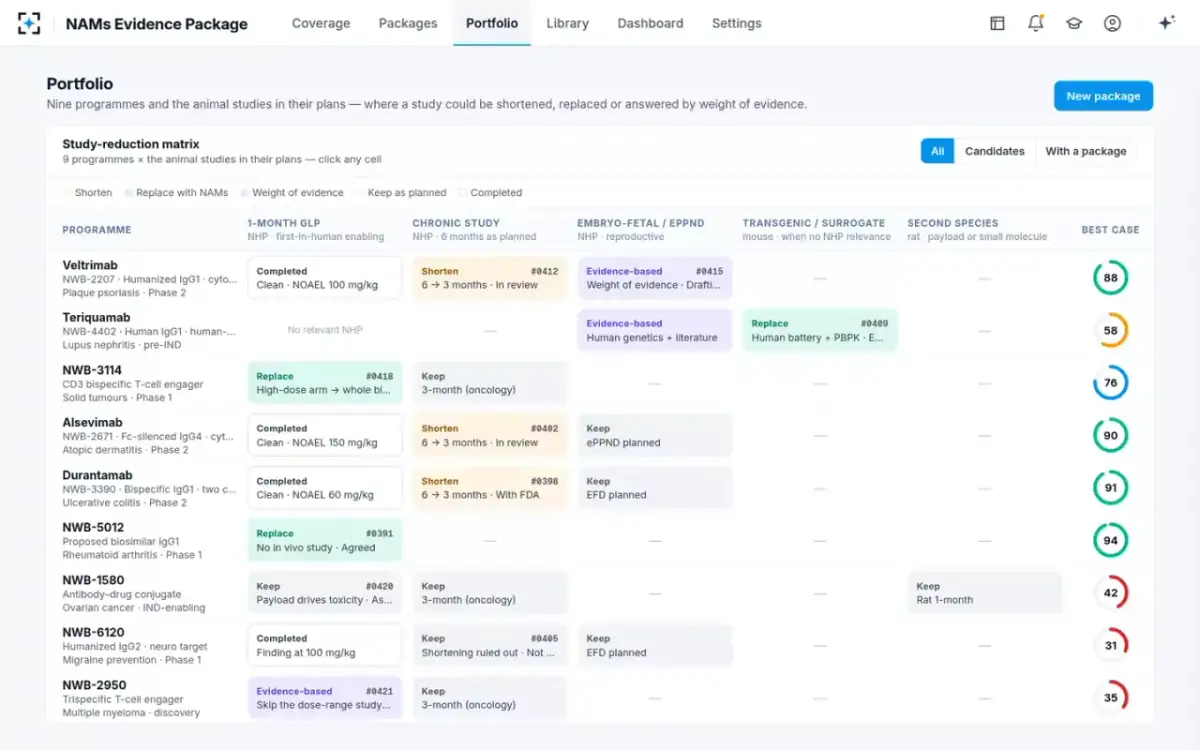Open Alsevimab Shorten cell #0402
Viewport: 1200px width, 750px height.
(490, 435)
